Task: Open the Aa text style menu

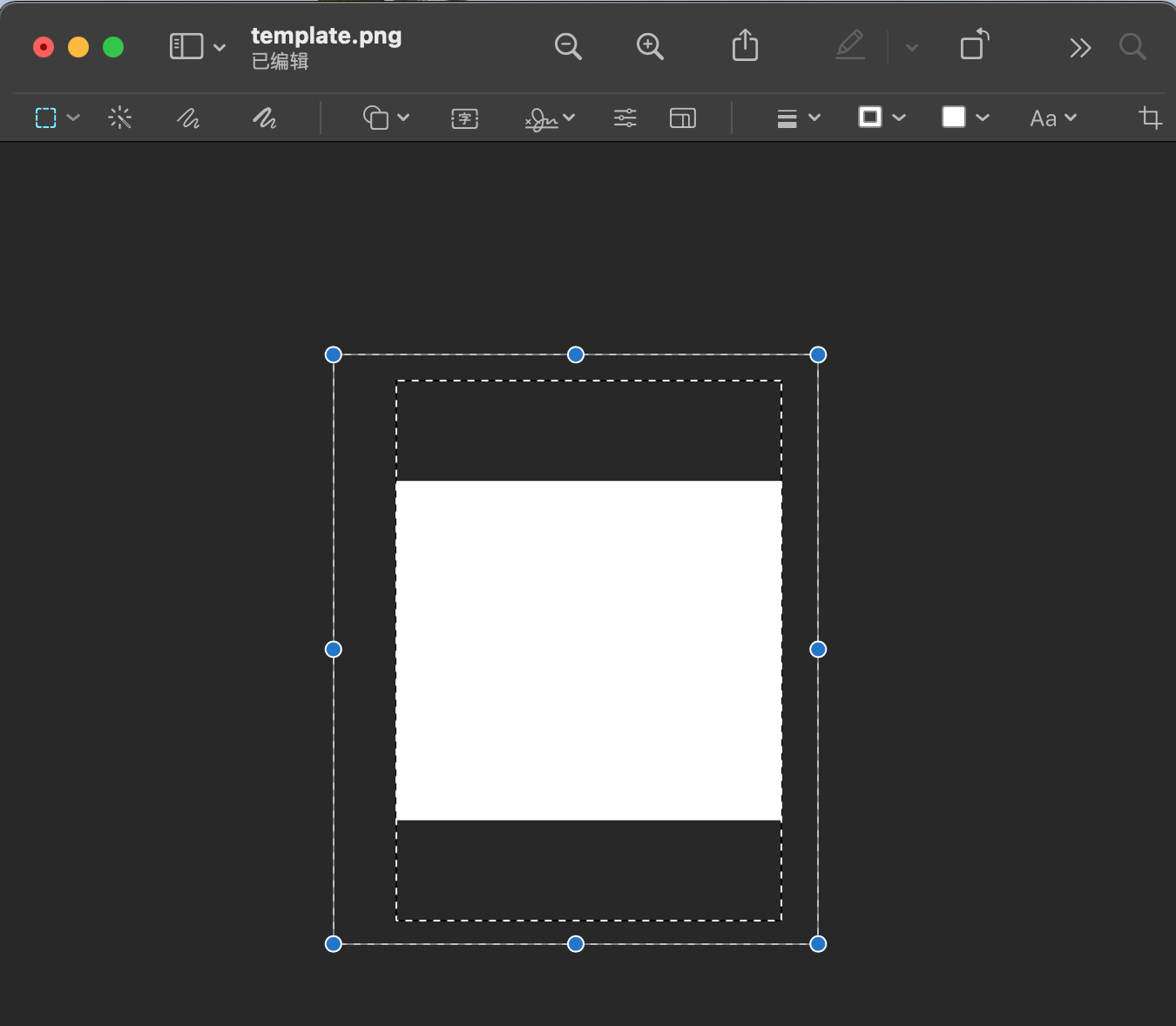Action: tap(1044, 118)
